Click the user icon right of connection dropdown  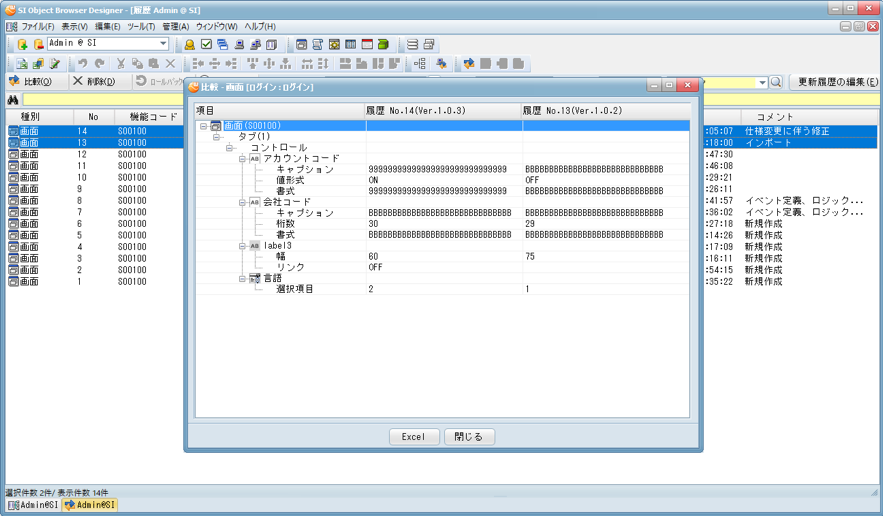pyautogui.click(x=189, y=45)
